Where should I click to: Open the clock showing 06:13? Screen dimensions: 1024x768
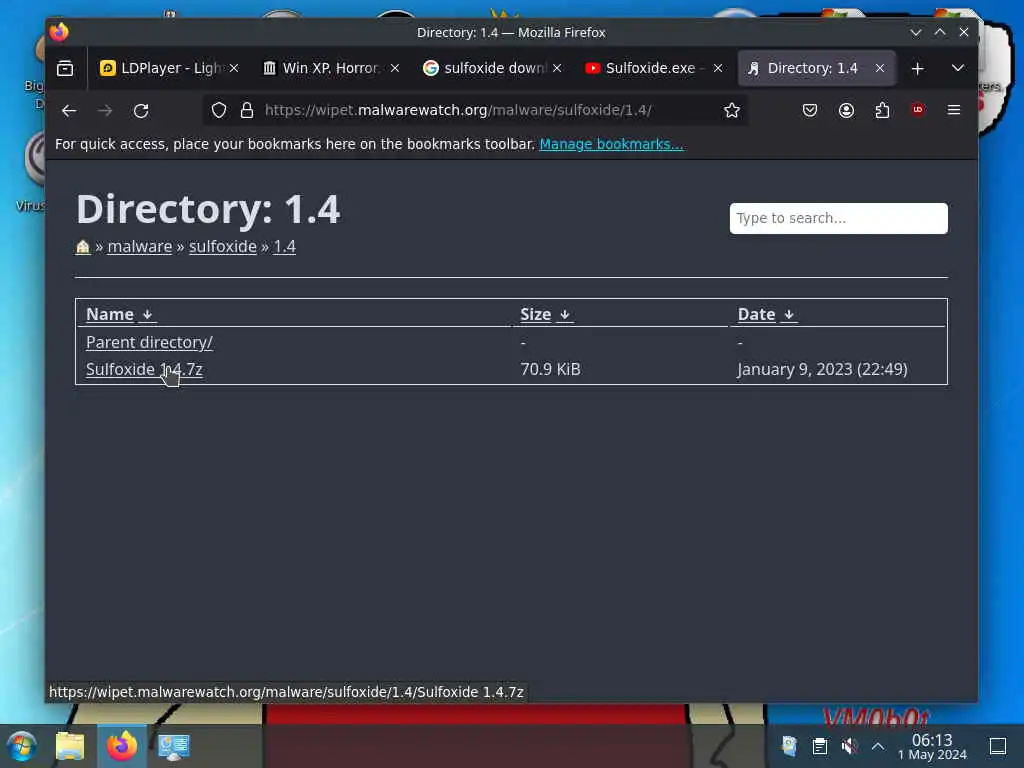(932, 746)
